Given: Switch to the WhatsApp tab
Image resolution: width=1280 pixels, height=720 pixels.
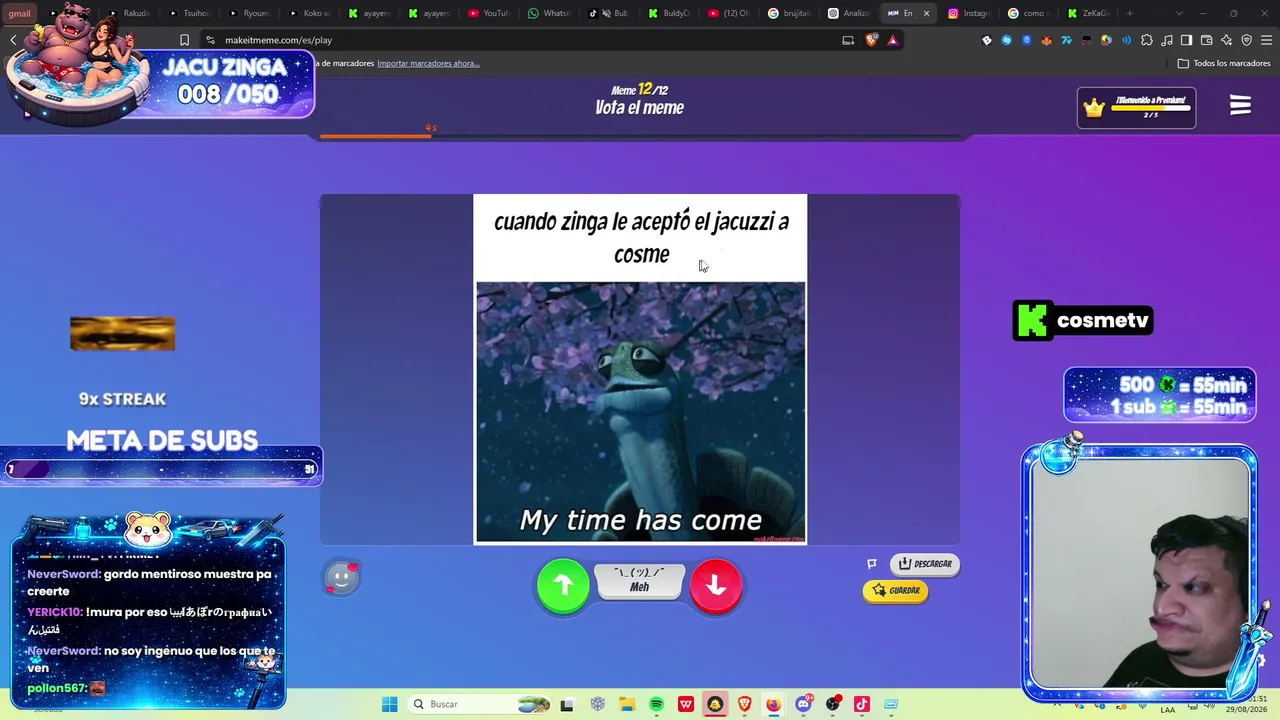Looking at the screenshot, I should (549, 13).
